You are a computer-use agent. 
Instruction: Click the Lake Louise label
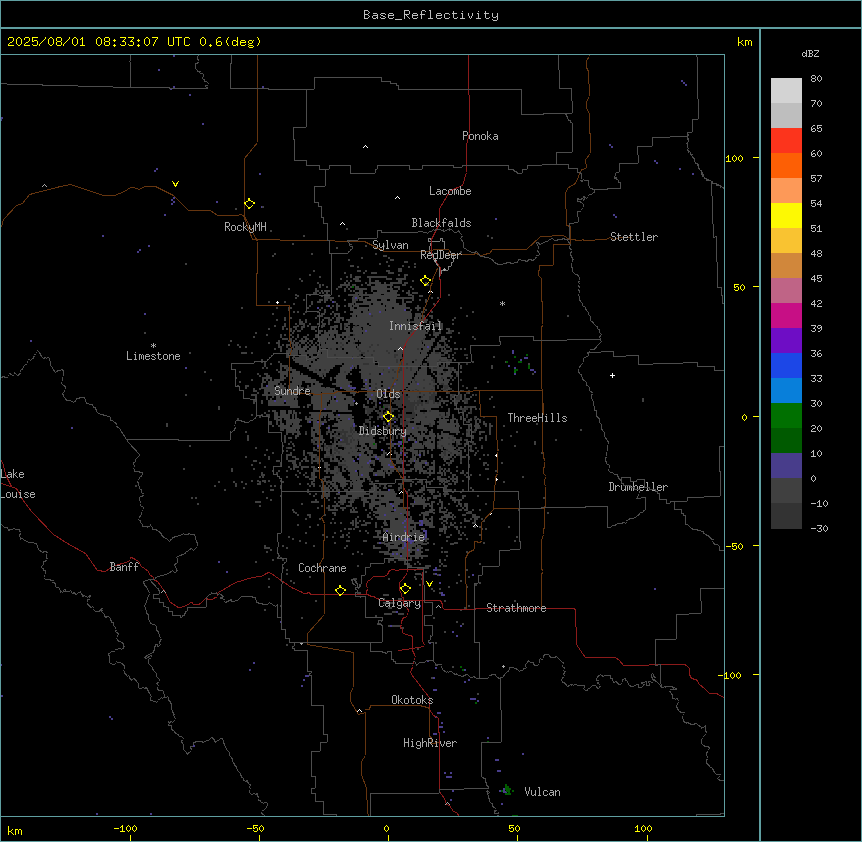[x=18, y=484]
